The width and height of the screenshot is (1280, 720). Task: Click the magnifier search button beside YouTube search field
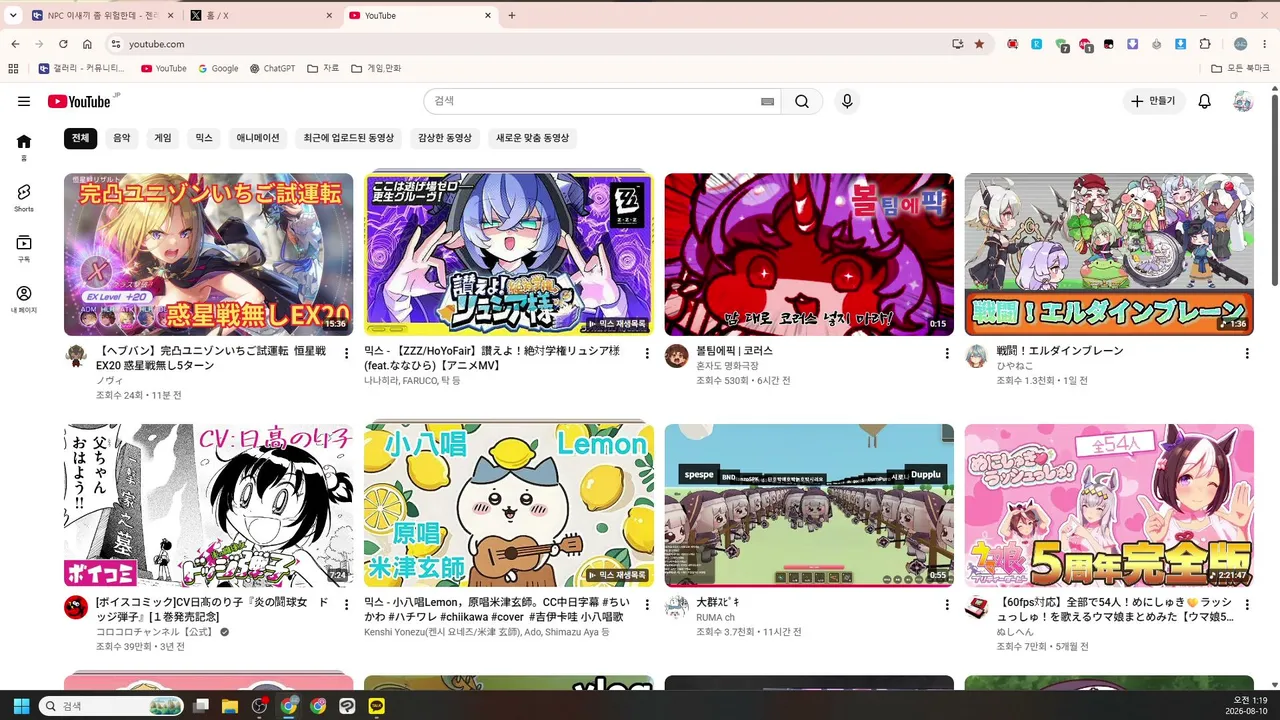point(802,101)
